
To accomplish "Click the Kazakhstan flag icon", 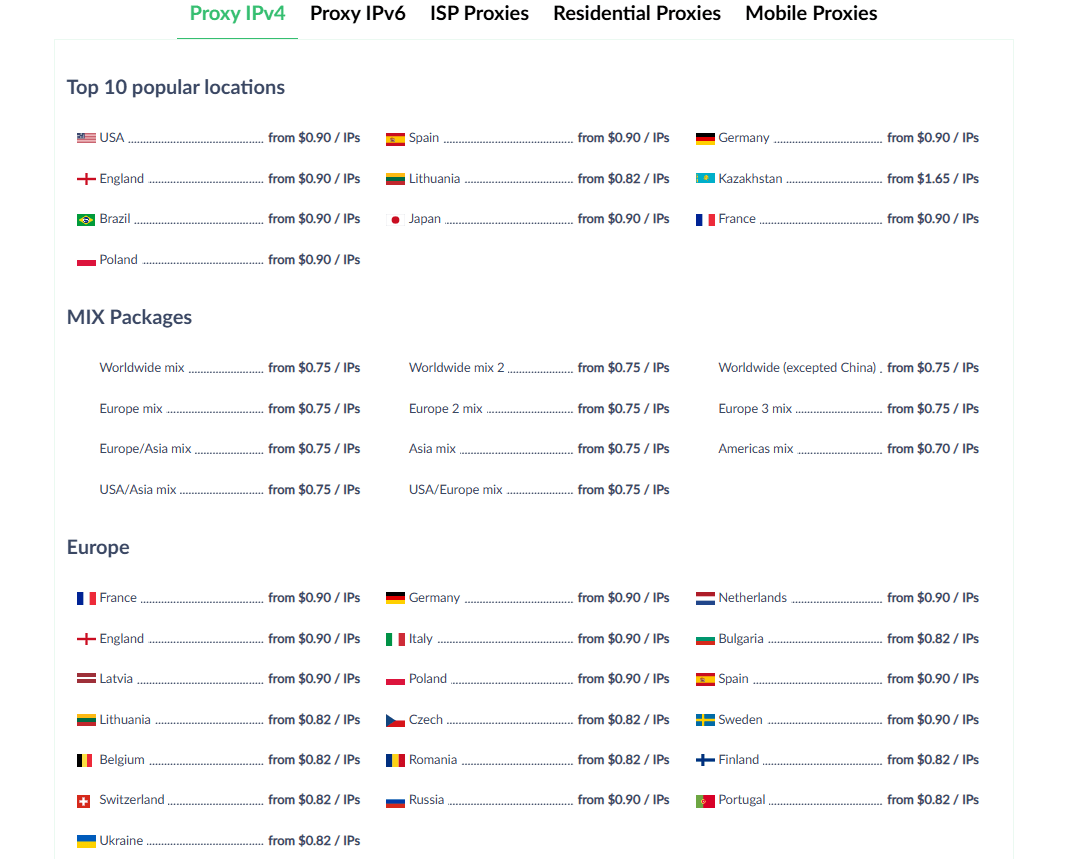I will (x=705, y=179).
